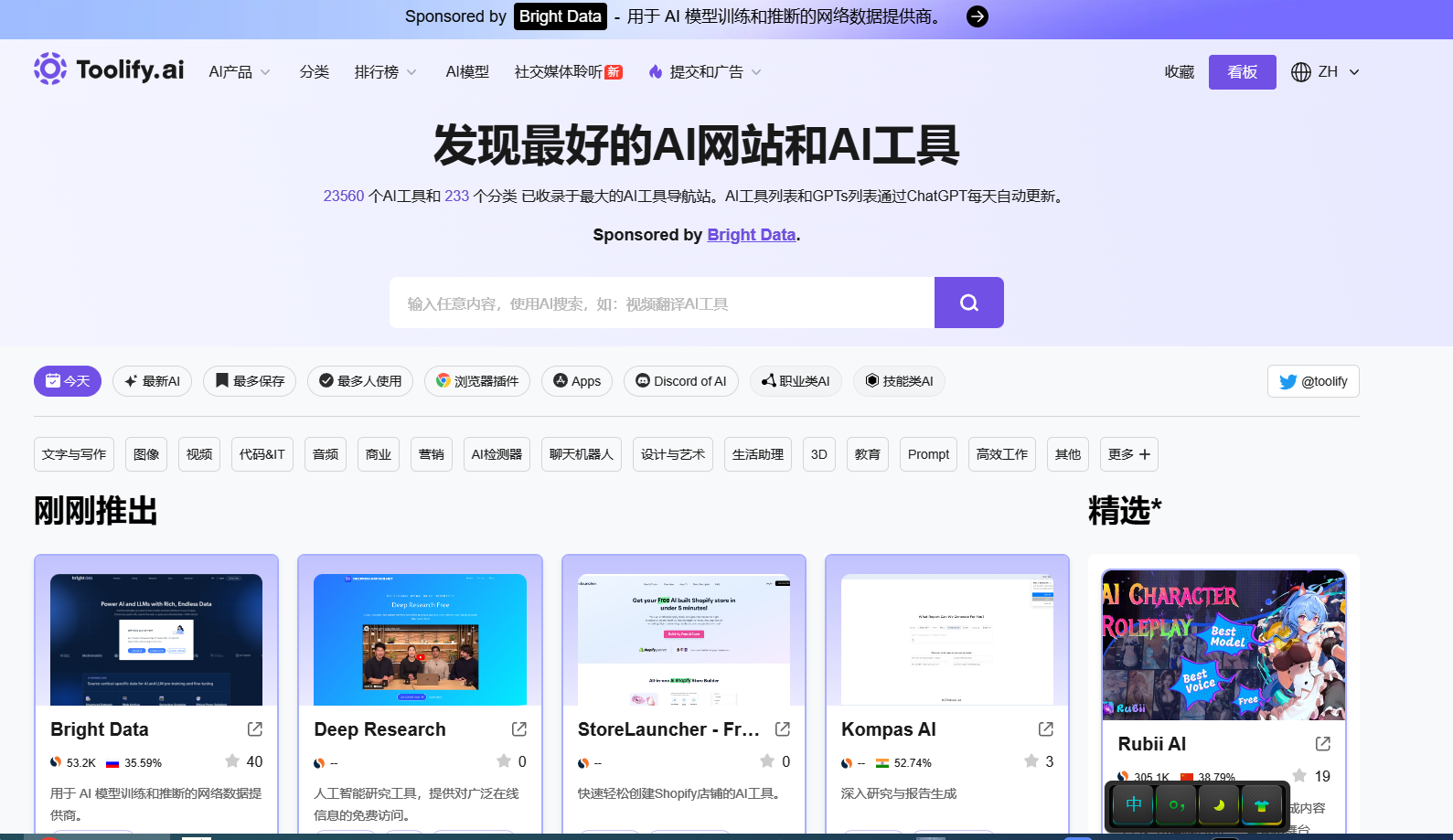Open the AI模型 menu item
This screenshot has height=840, width=1453.
(x=467, y=72)
